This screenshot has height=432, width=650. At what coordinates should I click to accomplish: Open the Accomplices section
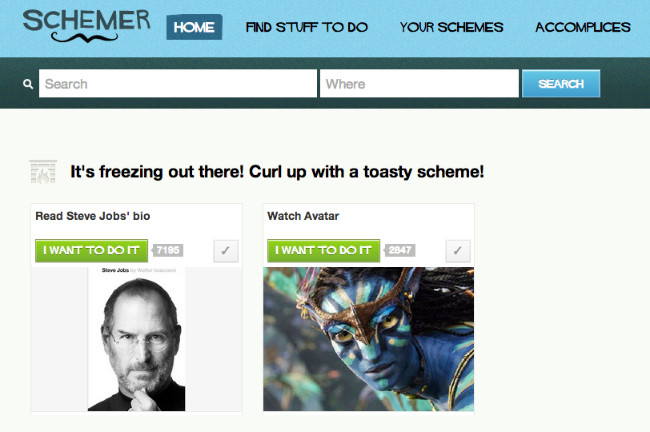[x=583, y=27]
